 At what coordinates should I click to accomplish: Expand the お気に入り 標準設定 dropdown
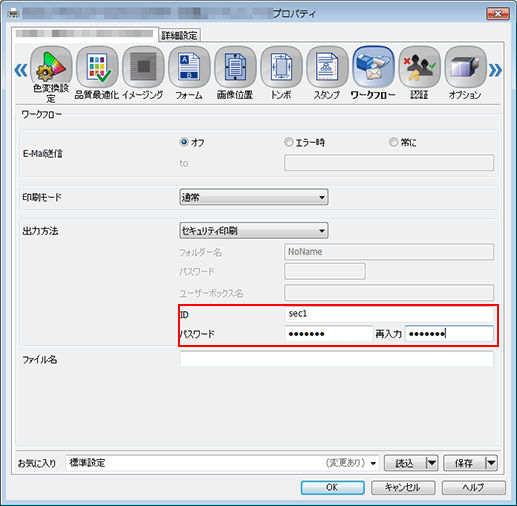[x=222, y=463]
